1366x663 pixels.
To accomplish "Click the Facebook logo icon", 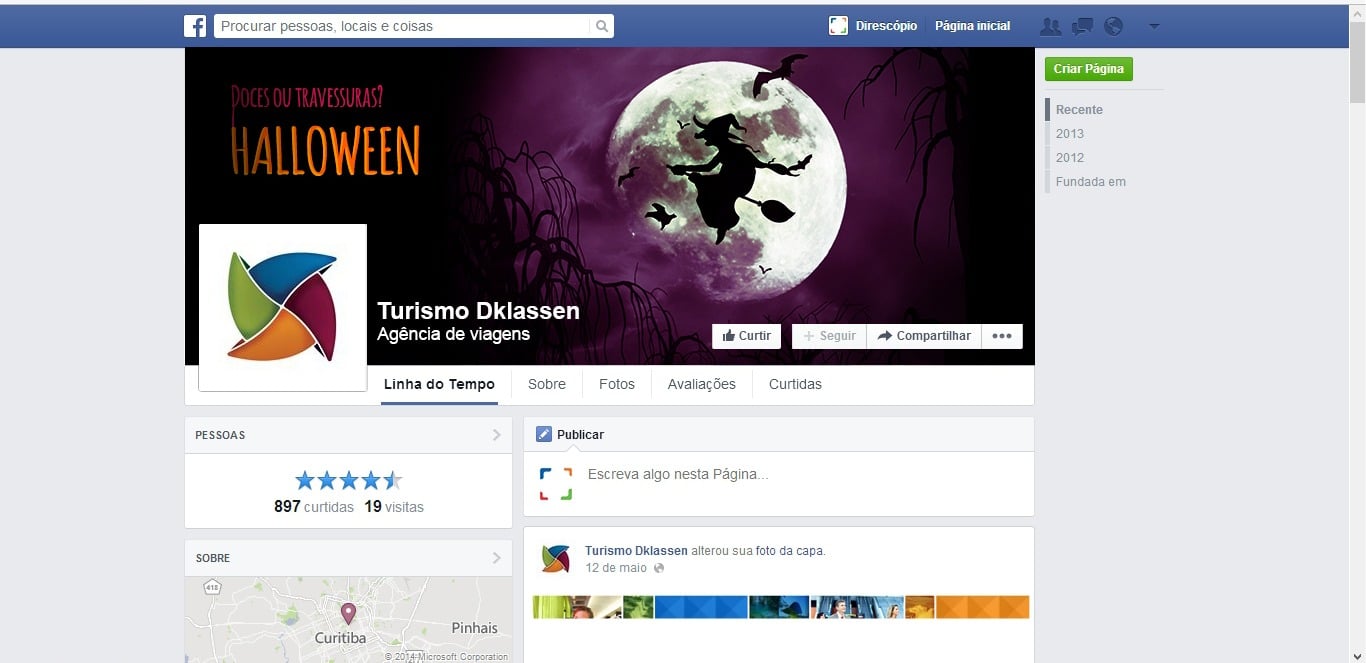I will (x=195, y=26).
